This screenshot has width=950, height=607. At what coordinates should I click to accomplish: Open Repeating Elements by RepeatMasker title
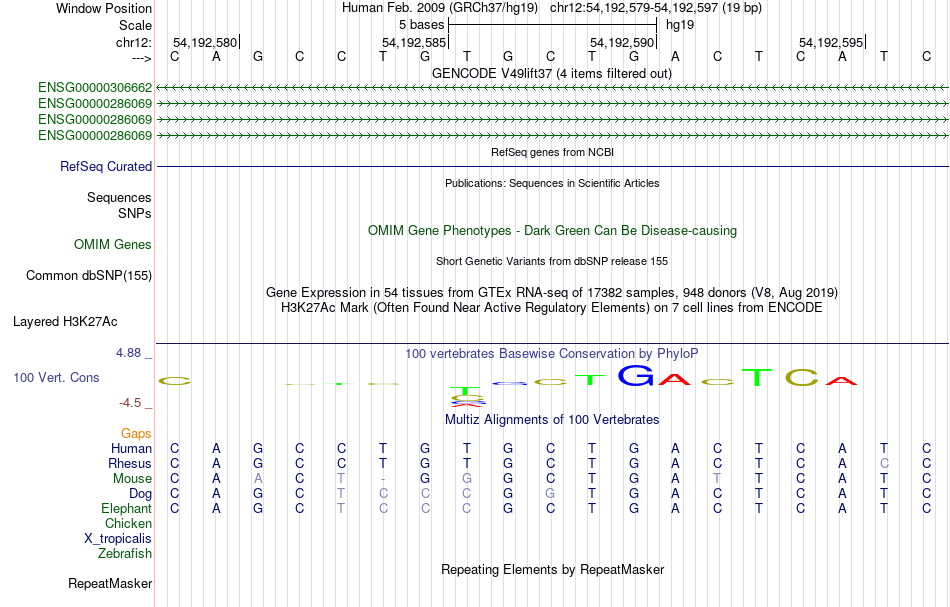[x=553, y=570]
